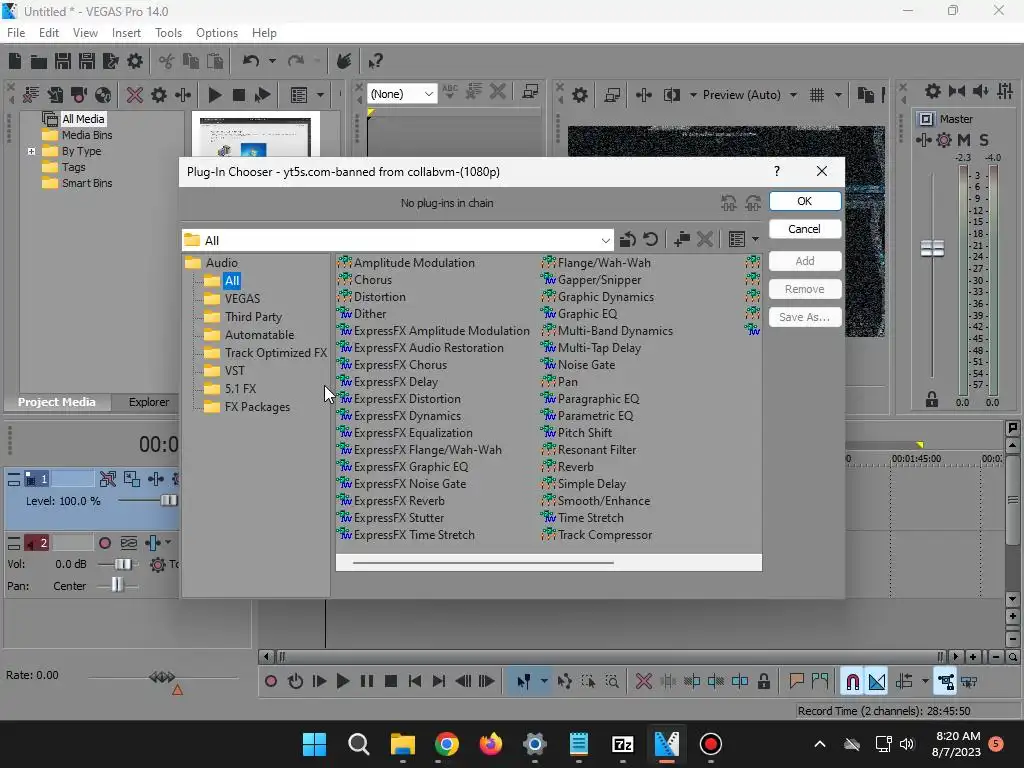Screen dimensions: 1024x768
Task: Open the Insert menu
Action: click(126, 33)
